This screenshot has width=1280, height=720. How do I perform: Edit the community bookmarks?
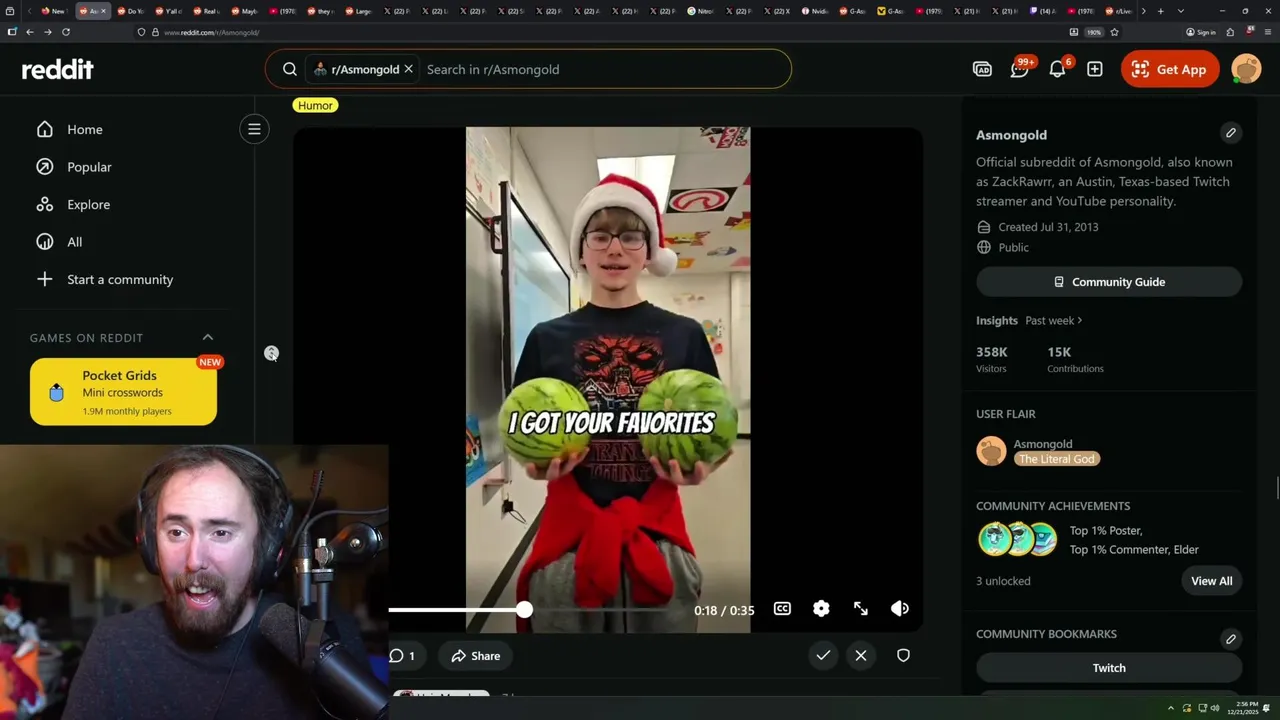[1231, 638]
